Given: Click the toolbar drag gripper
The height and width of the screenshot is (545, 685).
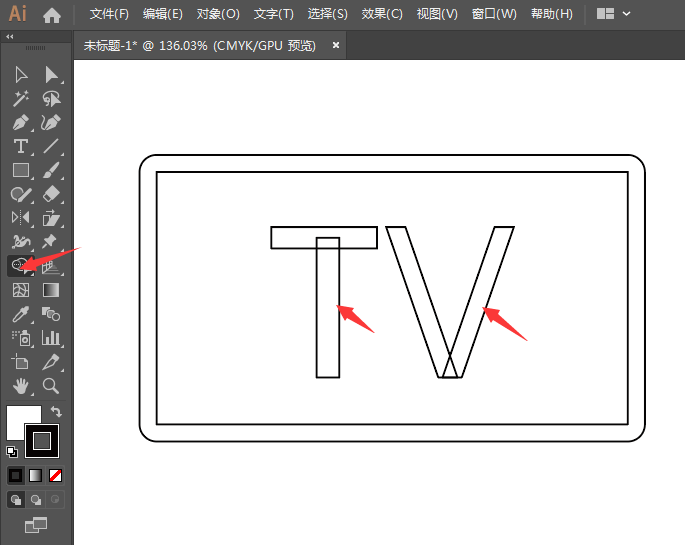Looking at the screenshot, I should click(35, 48).
